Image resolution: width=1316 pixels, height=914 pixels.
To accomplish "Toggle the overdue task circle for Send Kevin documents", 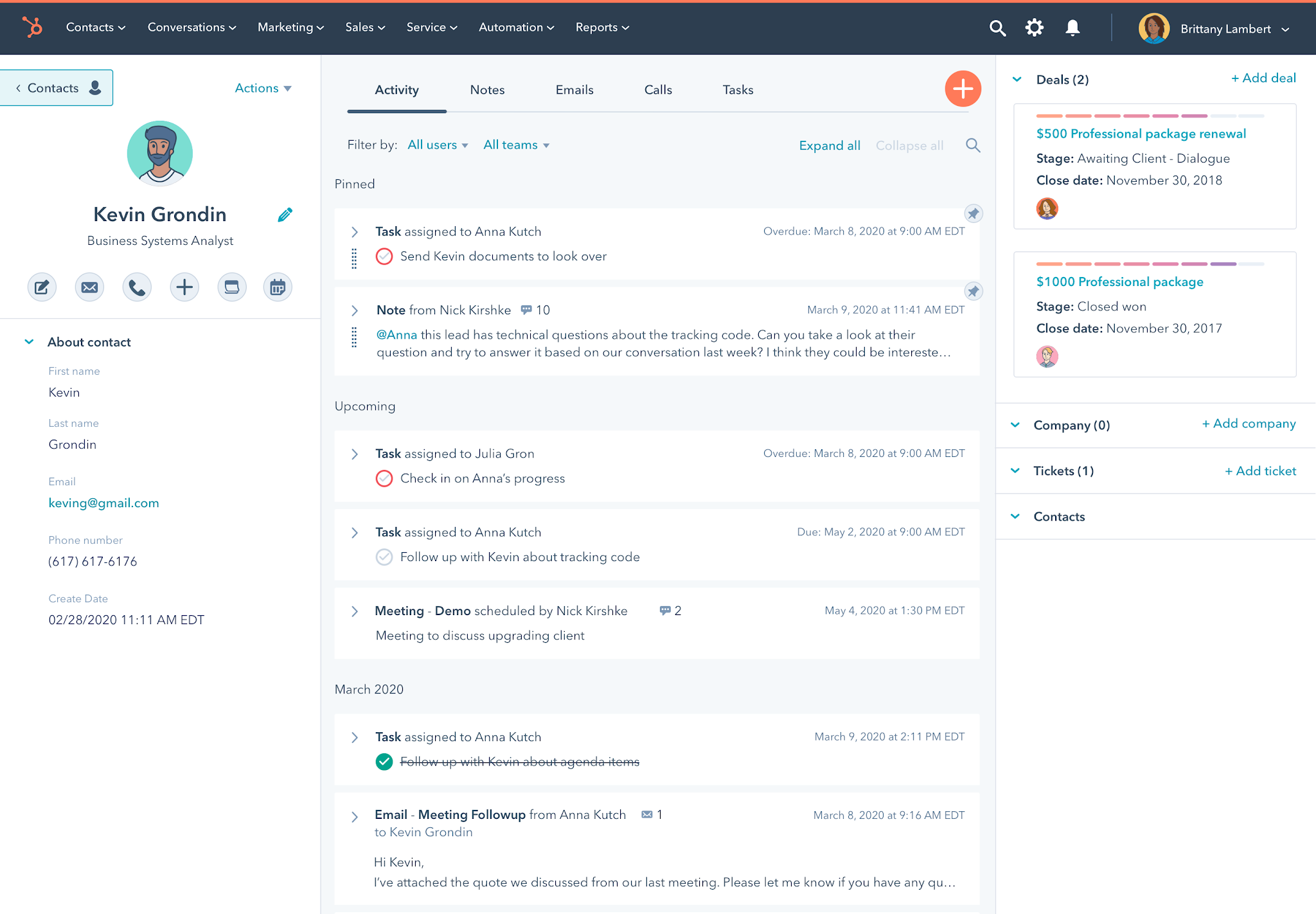I will point(383,256).
